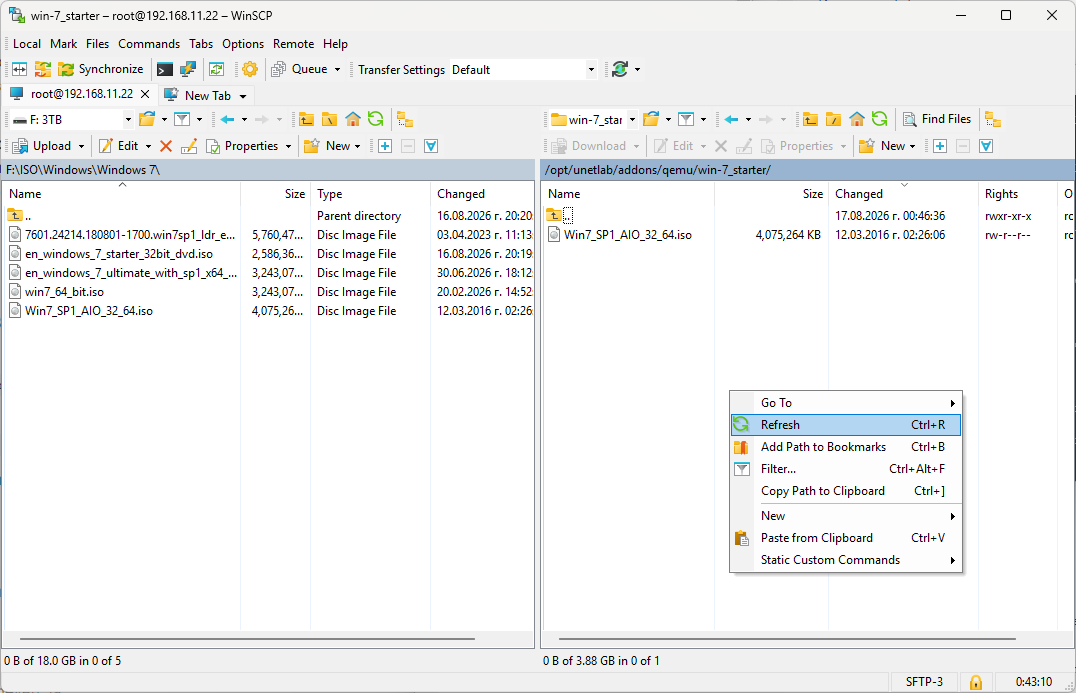Select en_windows_7_starter_32bit_dvd.iso in local panel
1076x693 pixels.
click(x=119, y=254)
